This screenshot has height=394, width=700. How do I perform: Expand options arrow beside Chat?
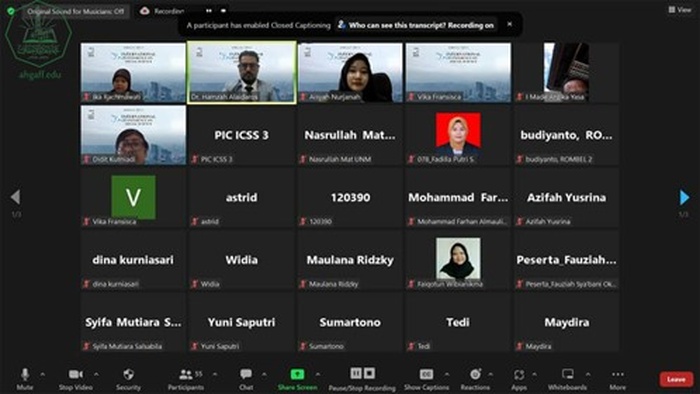(264, 374)
